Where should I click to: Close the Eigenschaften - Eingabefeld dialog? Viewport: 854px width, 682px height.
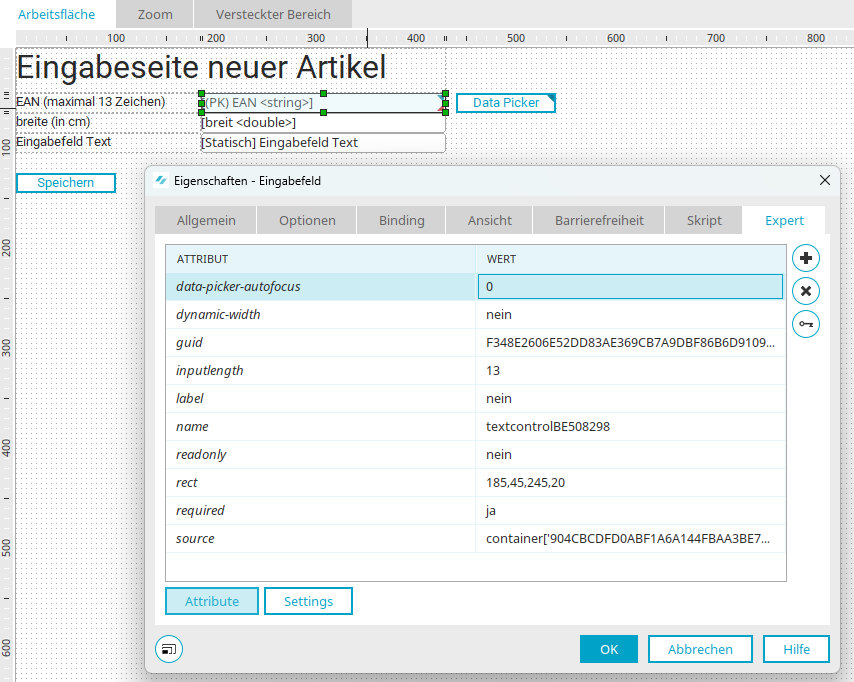coord(825,181)
